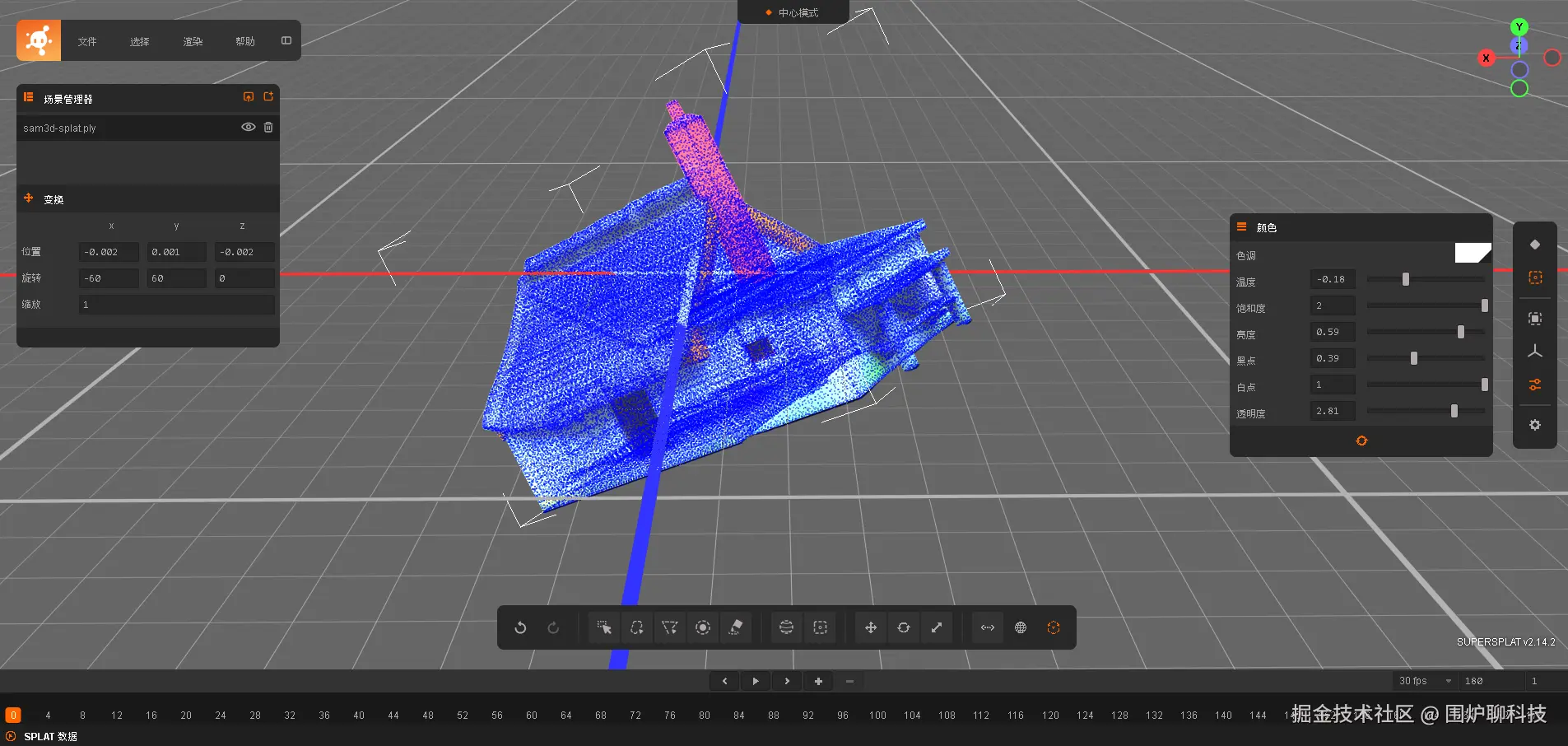This screenshot has width=1568, height=746.
Task: Click the position Y field
Action: pyautogui.click(x=176, y=252)
